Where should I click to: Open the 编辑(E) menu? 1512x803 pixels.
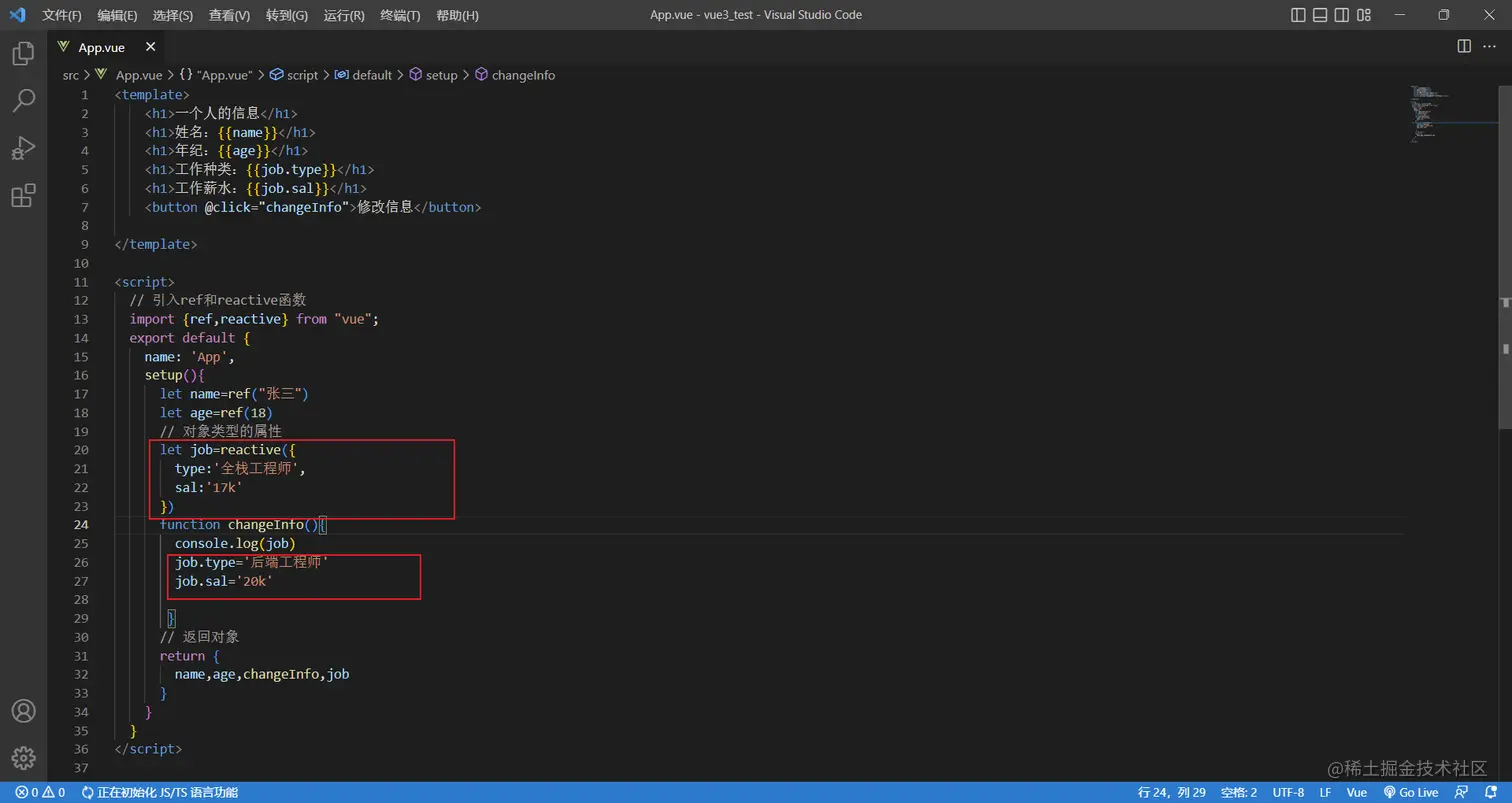coord(118,15)
